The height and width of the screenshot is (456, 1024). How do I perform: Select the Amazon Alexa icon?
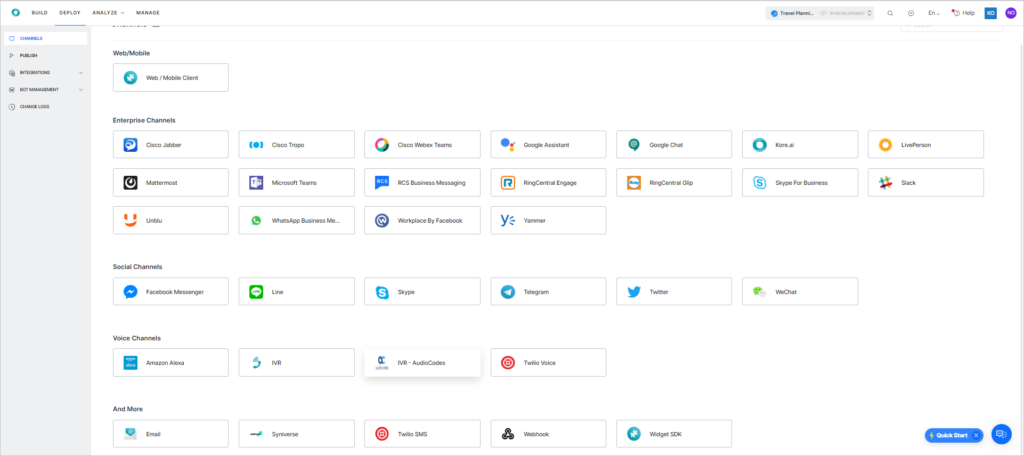pyautogui.click(x=130, y=362)
